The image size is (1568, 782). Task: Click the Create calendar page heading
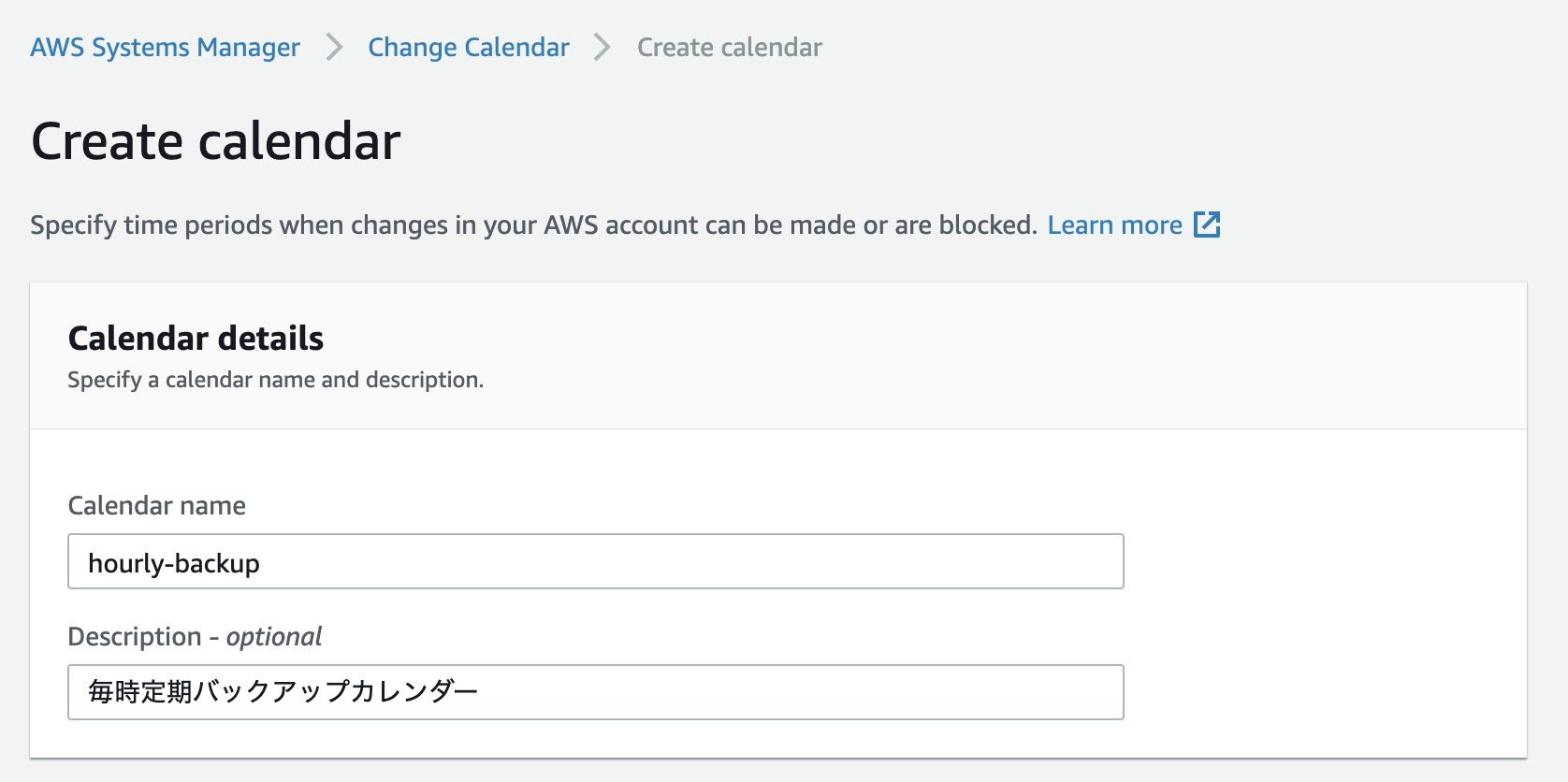[x=216, y=140]
